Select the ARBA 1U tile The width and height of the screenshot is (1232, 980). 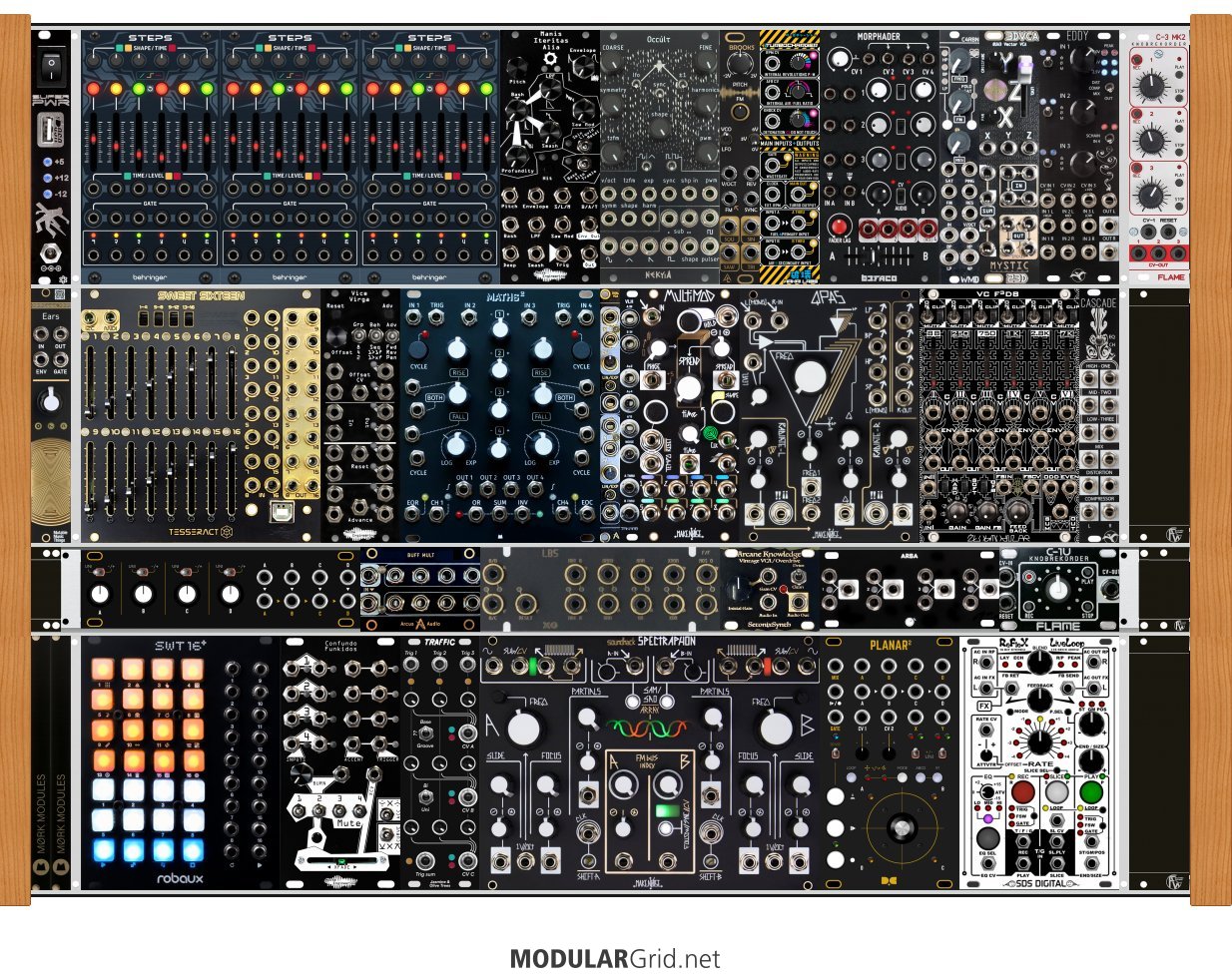(910, 588)
